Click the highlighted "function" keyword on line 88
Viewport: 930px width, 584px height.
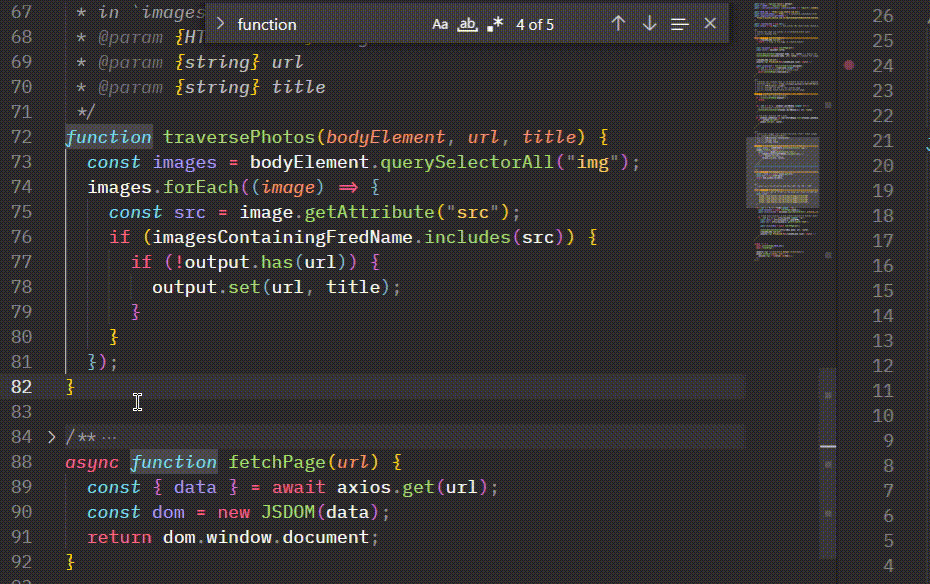(x=174, y=462)
